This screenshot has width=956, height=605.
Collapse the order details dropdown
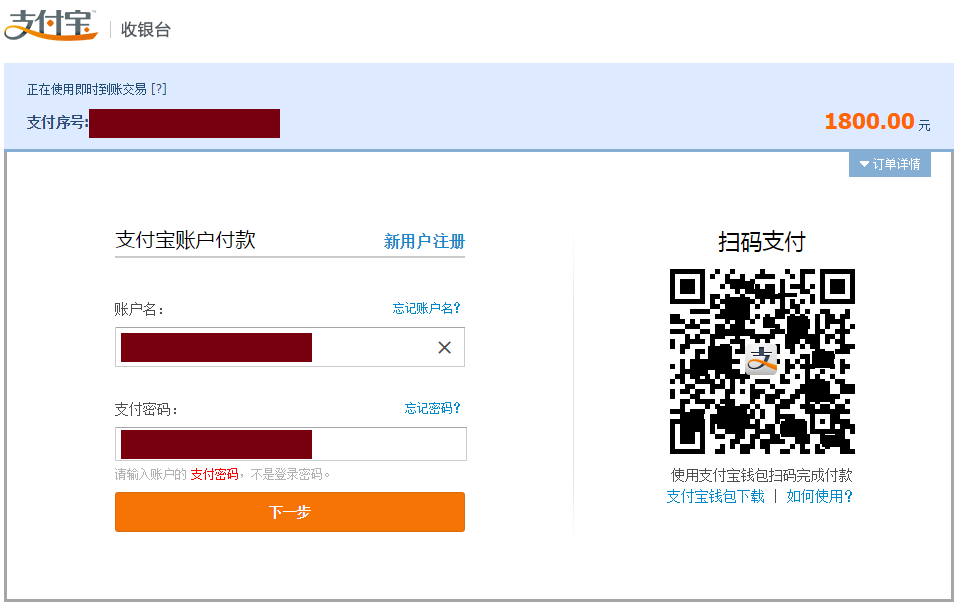coord(889,164)
